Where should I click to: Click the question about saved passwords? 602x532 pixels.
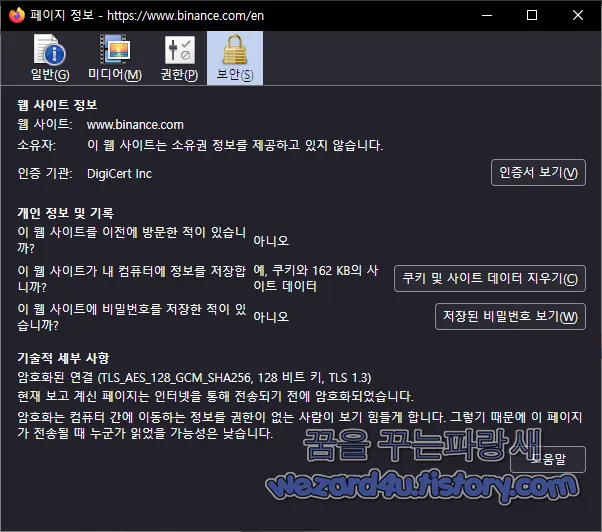point(132,317)
